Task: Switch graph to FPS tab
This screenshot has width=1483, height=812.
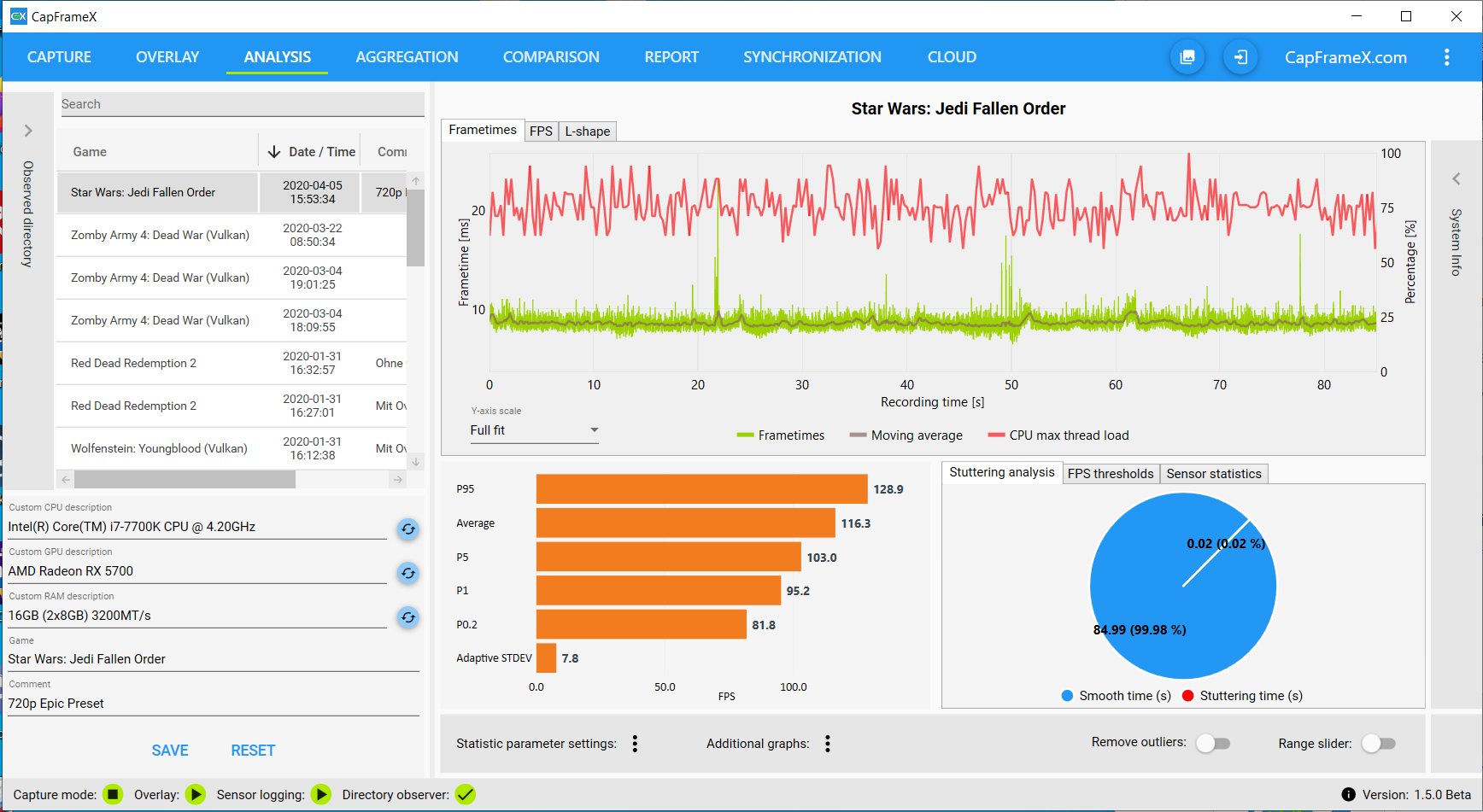Action: [541, 131]
